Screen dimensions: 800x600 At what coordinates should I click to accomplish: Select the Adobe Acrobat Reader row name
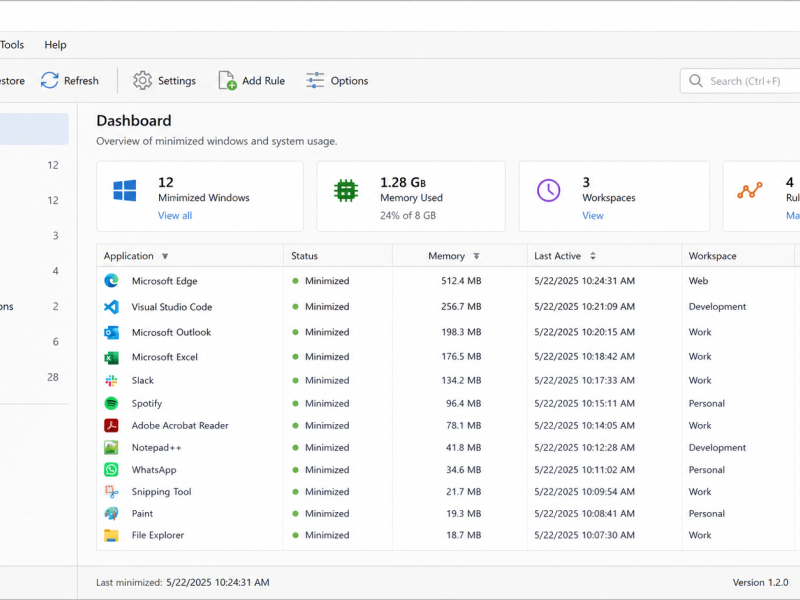point(180,426)
